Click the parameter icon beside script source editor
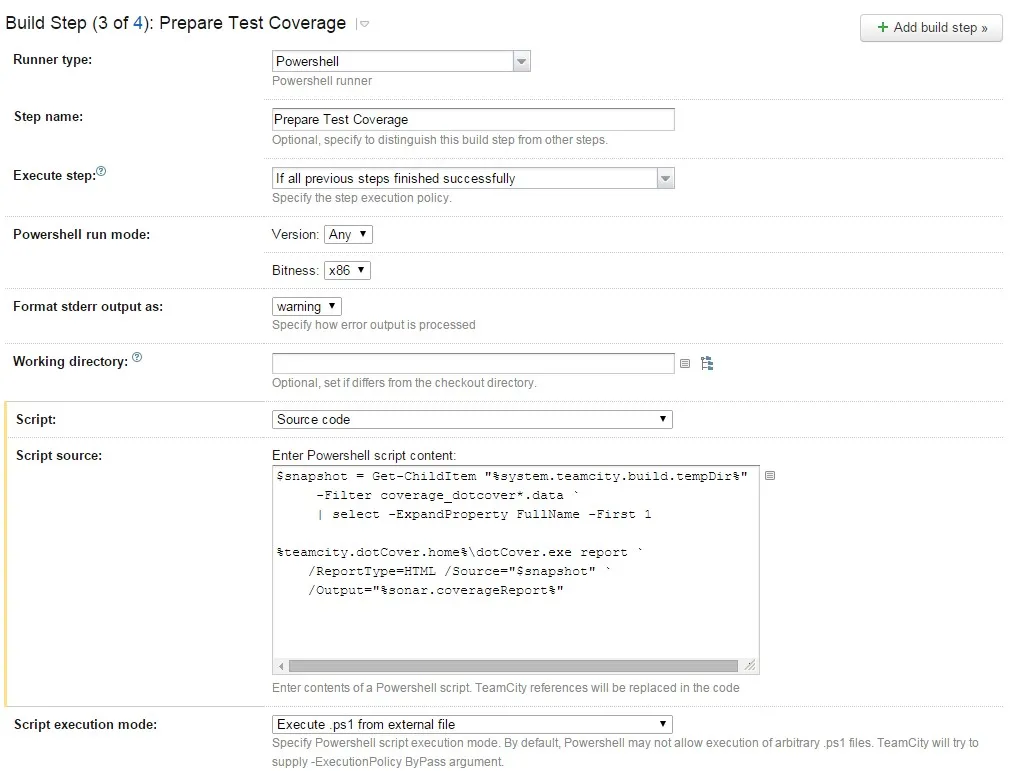1013x771 pixels. point(770,476)
